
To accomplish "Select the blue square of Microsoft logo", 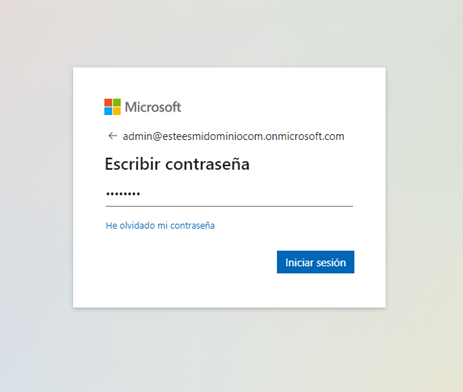I will tap(108, 111).
